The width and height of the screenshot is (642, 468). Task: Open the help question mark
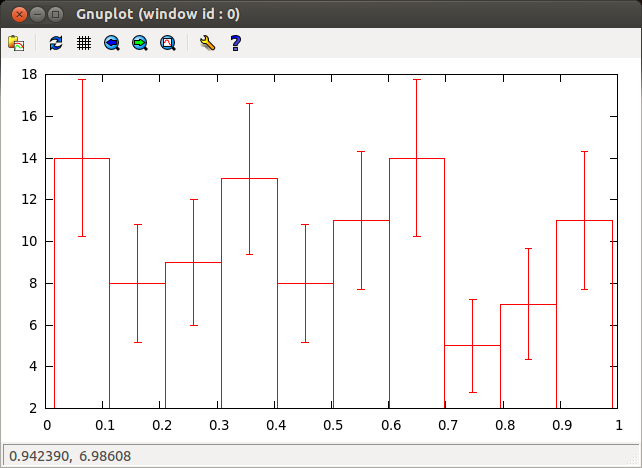tap(235, 43)
